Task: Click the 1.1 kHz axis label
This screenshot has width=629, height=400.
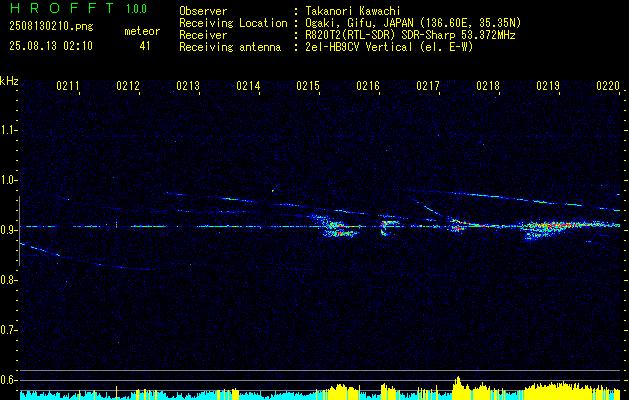Action: tap(9, 130)
